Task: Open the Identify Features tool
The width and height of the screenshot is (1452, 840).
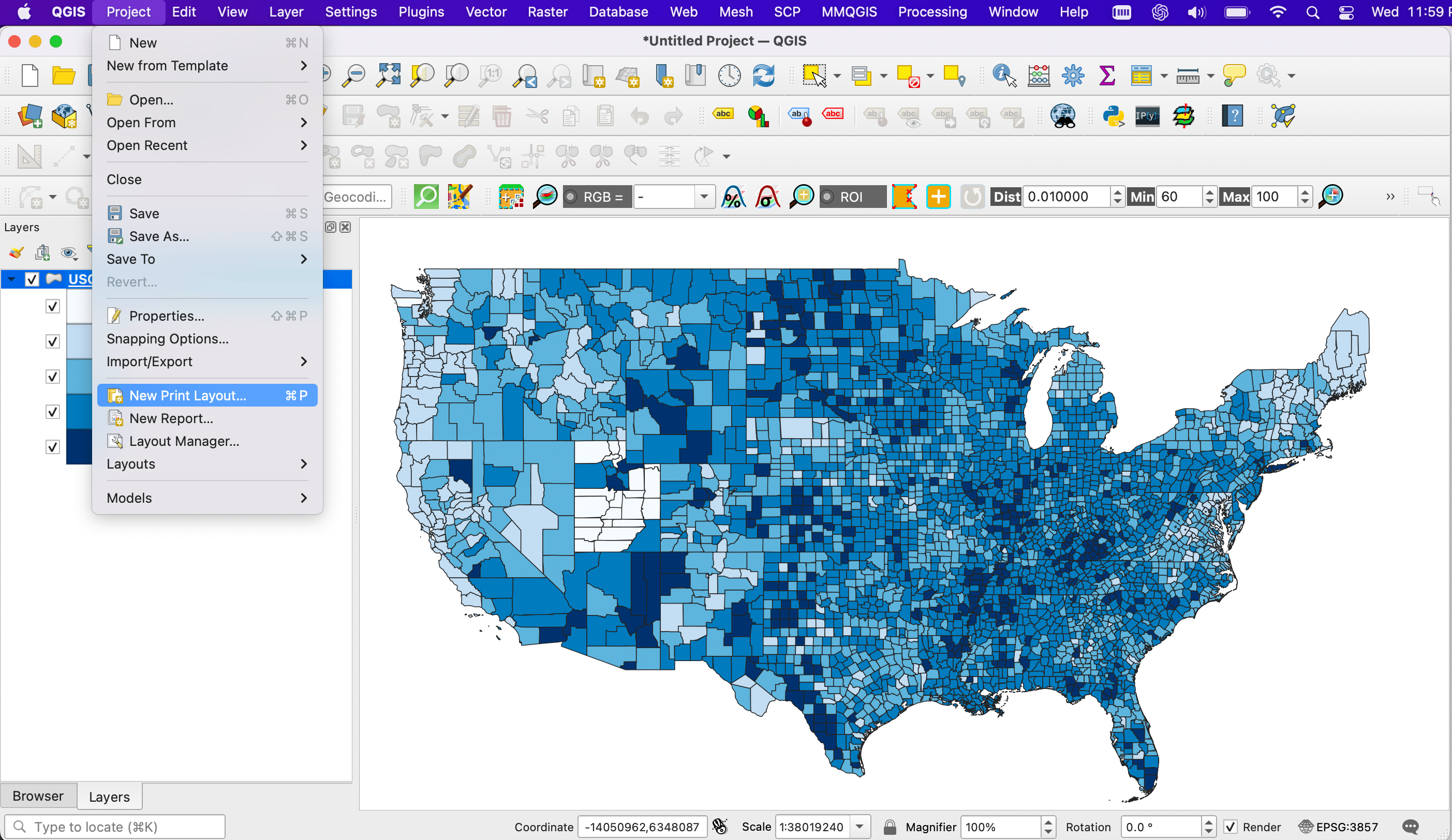Action: coord(1003,76)
